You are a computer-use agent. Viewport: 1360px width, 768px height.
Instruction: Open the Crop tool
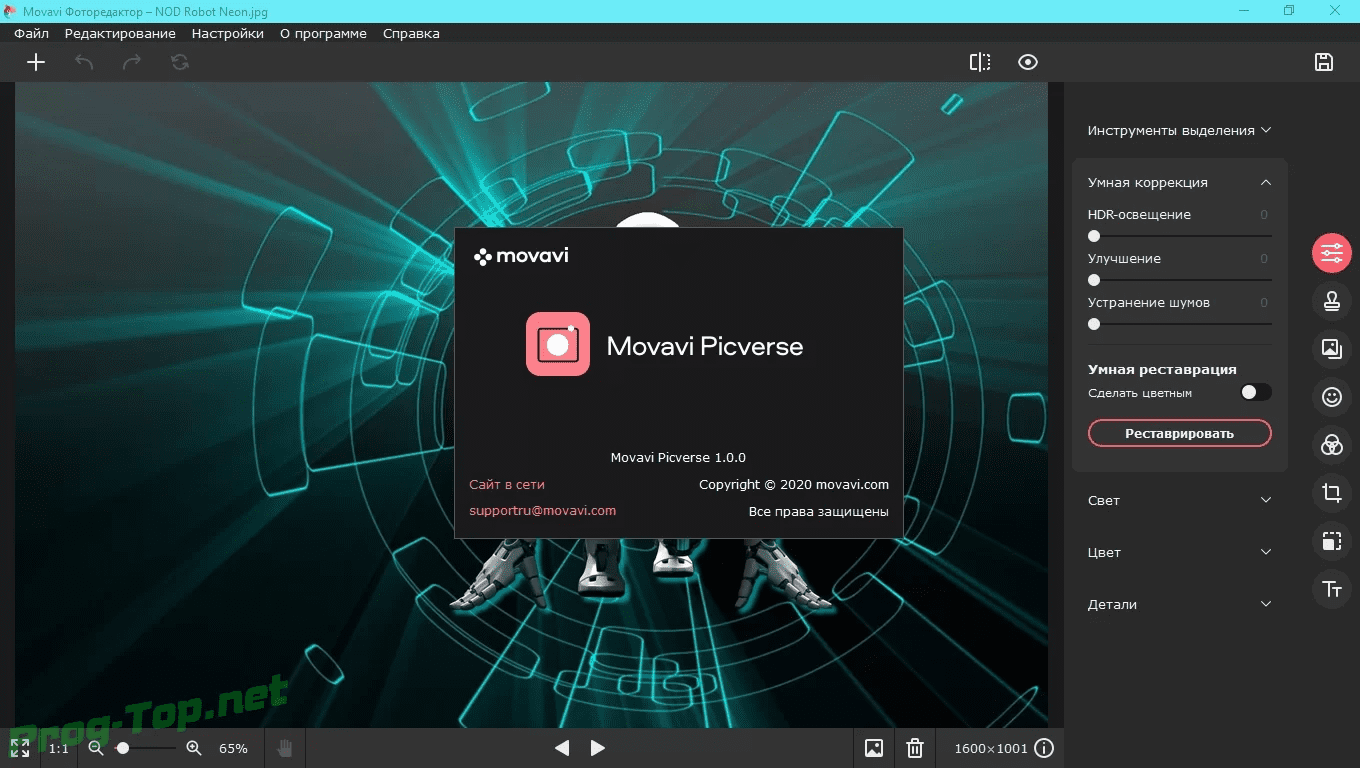pyautogui.click(x=1331, y=492)
